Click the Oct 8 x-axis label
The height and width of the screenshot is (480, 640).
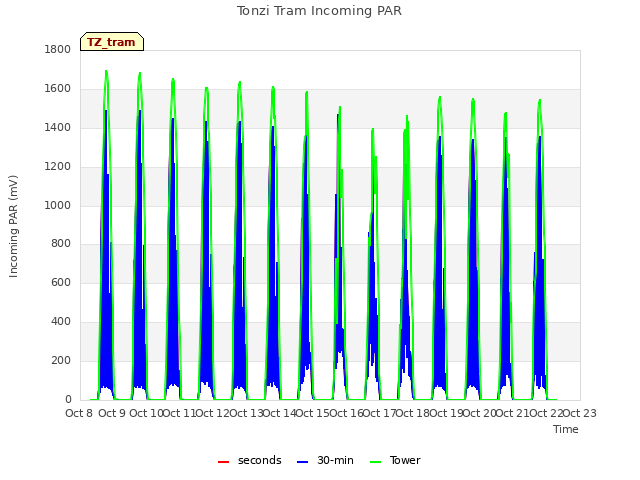tap(79, 413)
